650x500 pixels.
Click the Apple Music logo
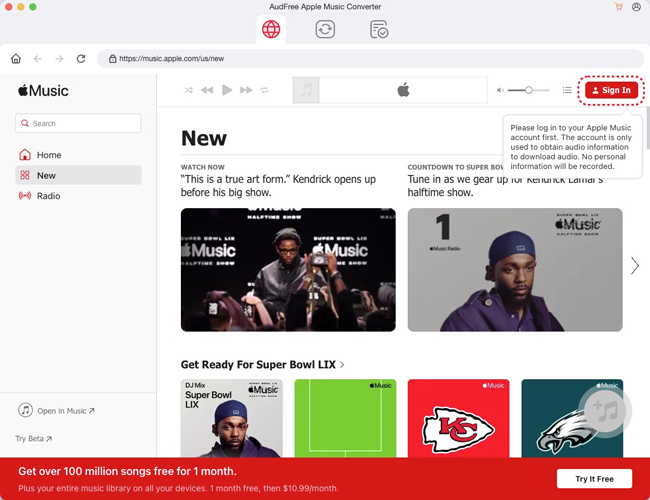(x=43, y=90)
